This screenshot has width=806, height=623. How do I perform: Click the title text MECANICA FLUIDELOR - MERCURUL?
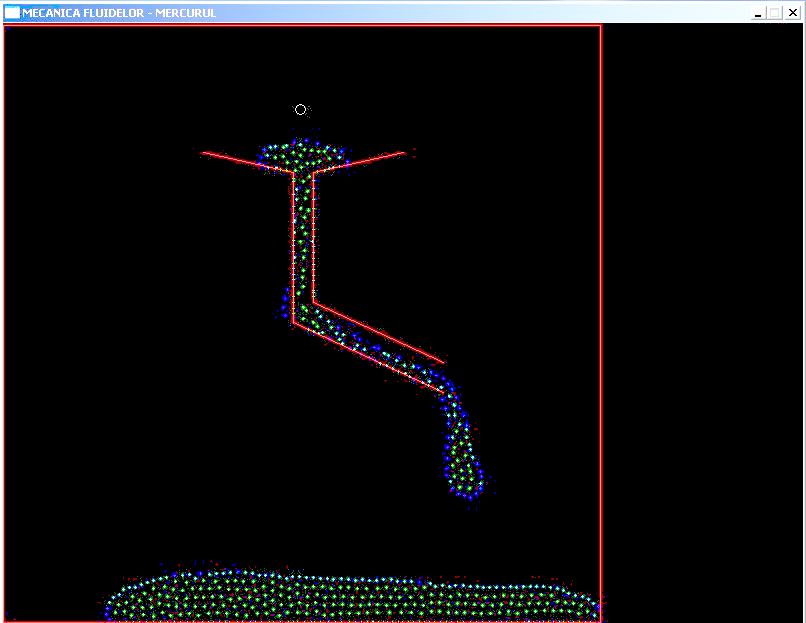pyautogui.click(x=119, y=13)
